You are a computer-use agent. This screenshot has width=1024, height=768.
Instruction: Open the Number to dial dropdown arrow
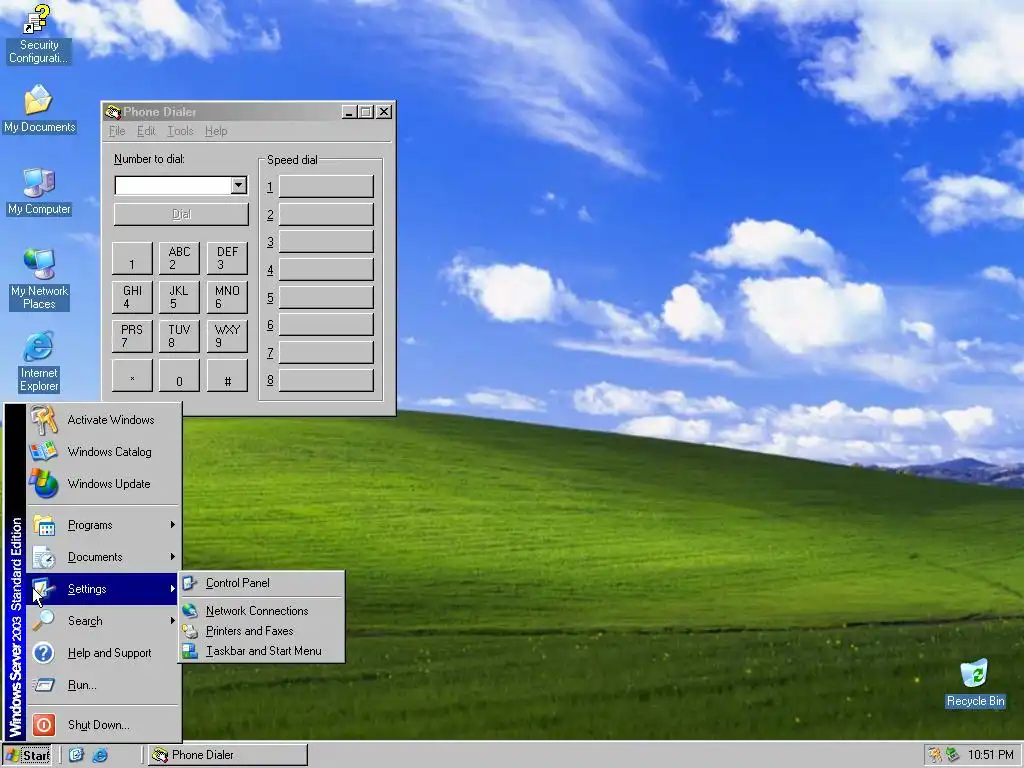(238, 185)
